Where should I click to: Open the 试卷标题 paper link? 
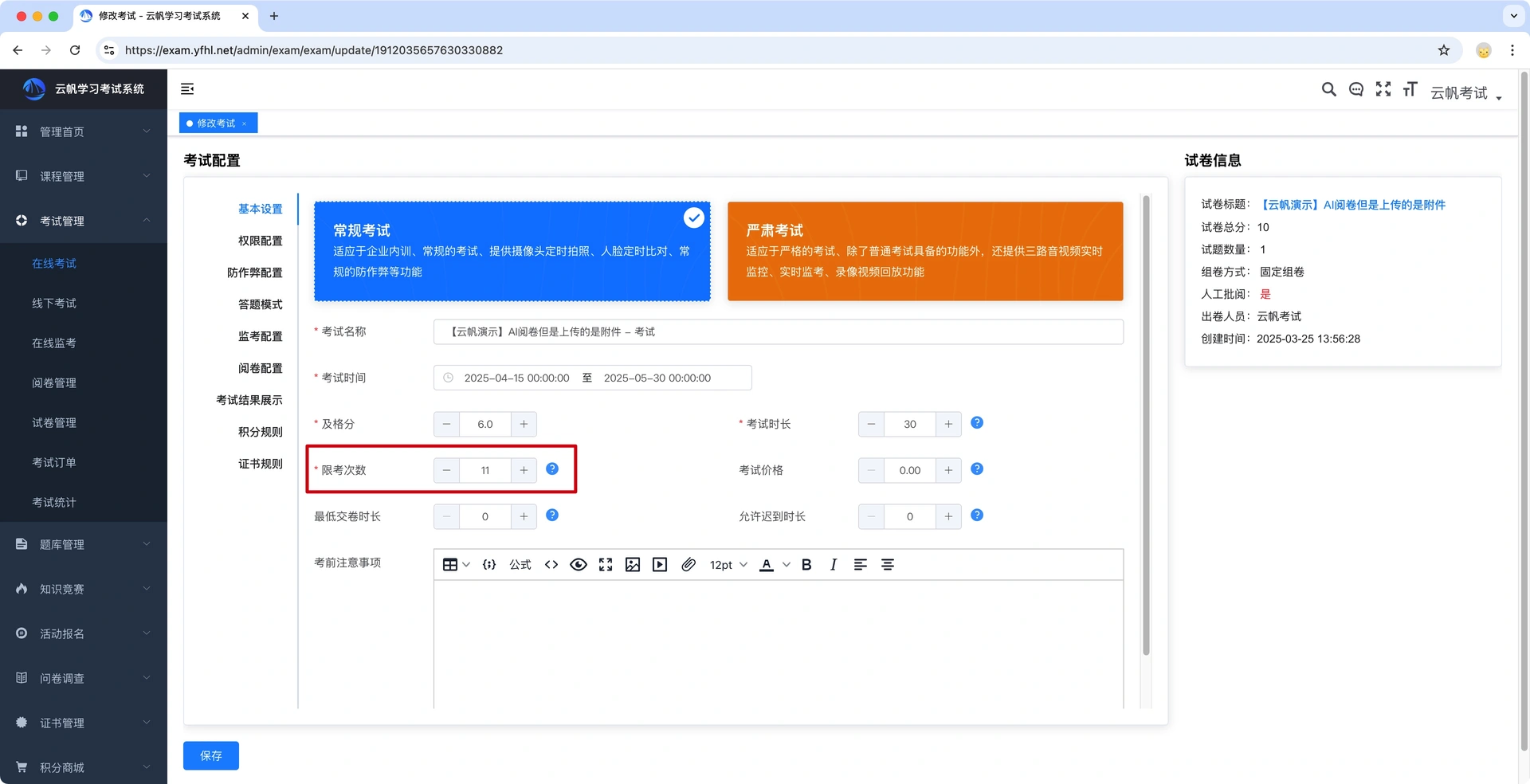click(x=1351, y=205)
